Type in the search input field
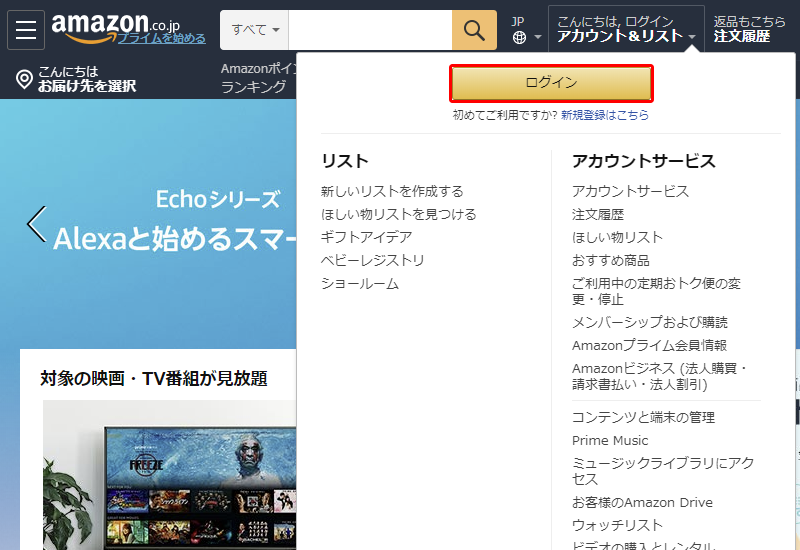This screenshot has width=800, height=550. click(370, 30)
